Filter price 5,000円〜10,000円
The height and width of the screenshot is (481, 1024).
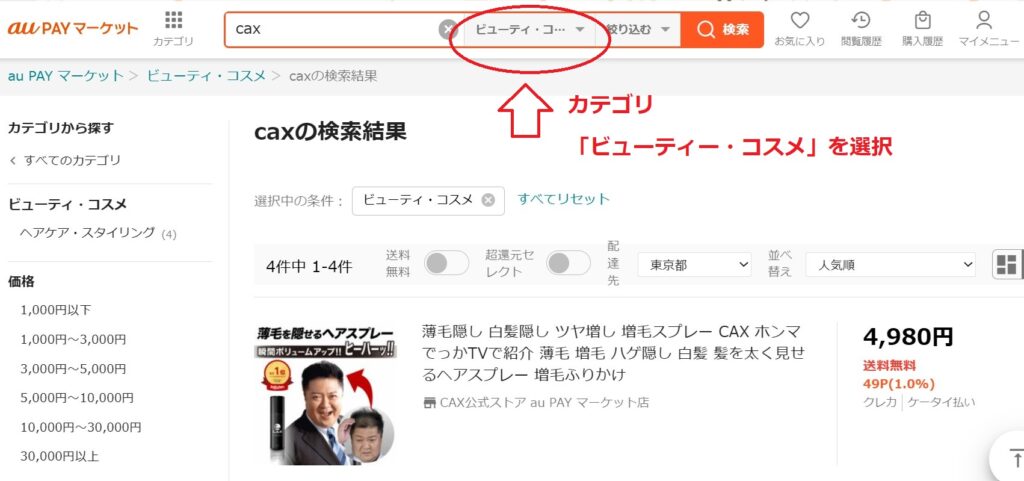(x=77, y=397)
